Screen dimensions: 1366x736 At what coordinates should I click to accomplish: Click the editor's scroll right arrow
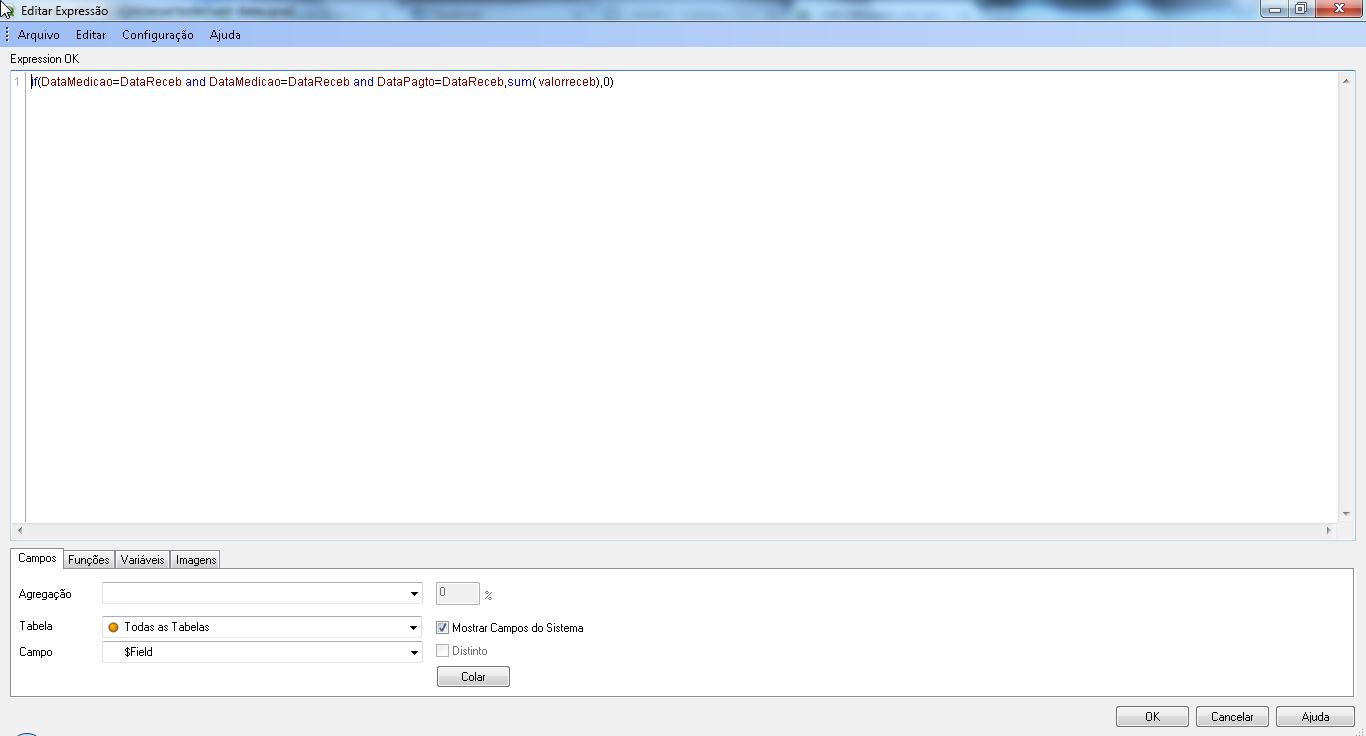click(x=1330, y=530)
